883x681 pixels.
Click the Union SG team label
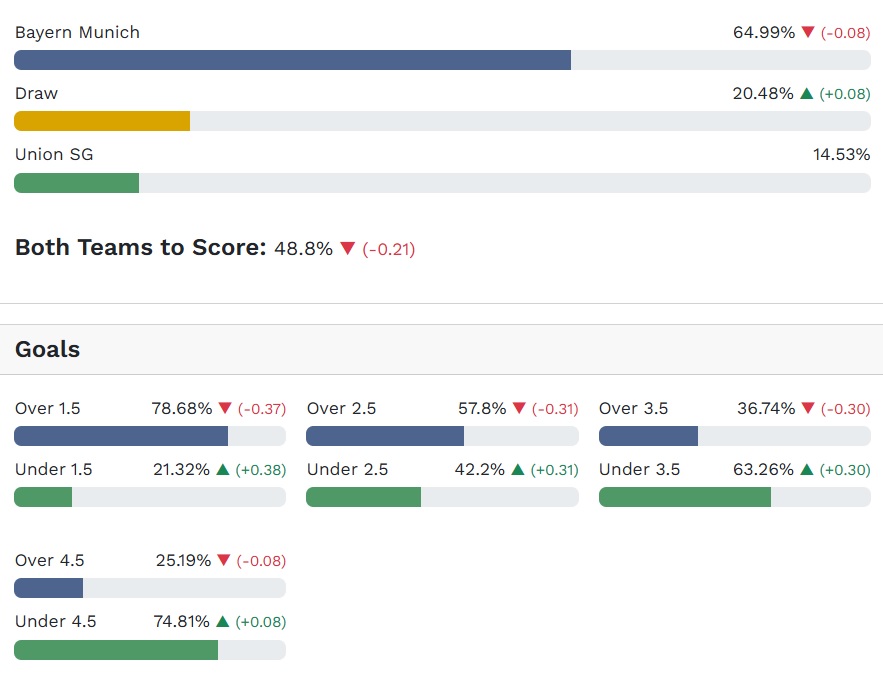pos(54,155)
